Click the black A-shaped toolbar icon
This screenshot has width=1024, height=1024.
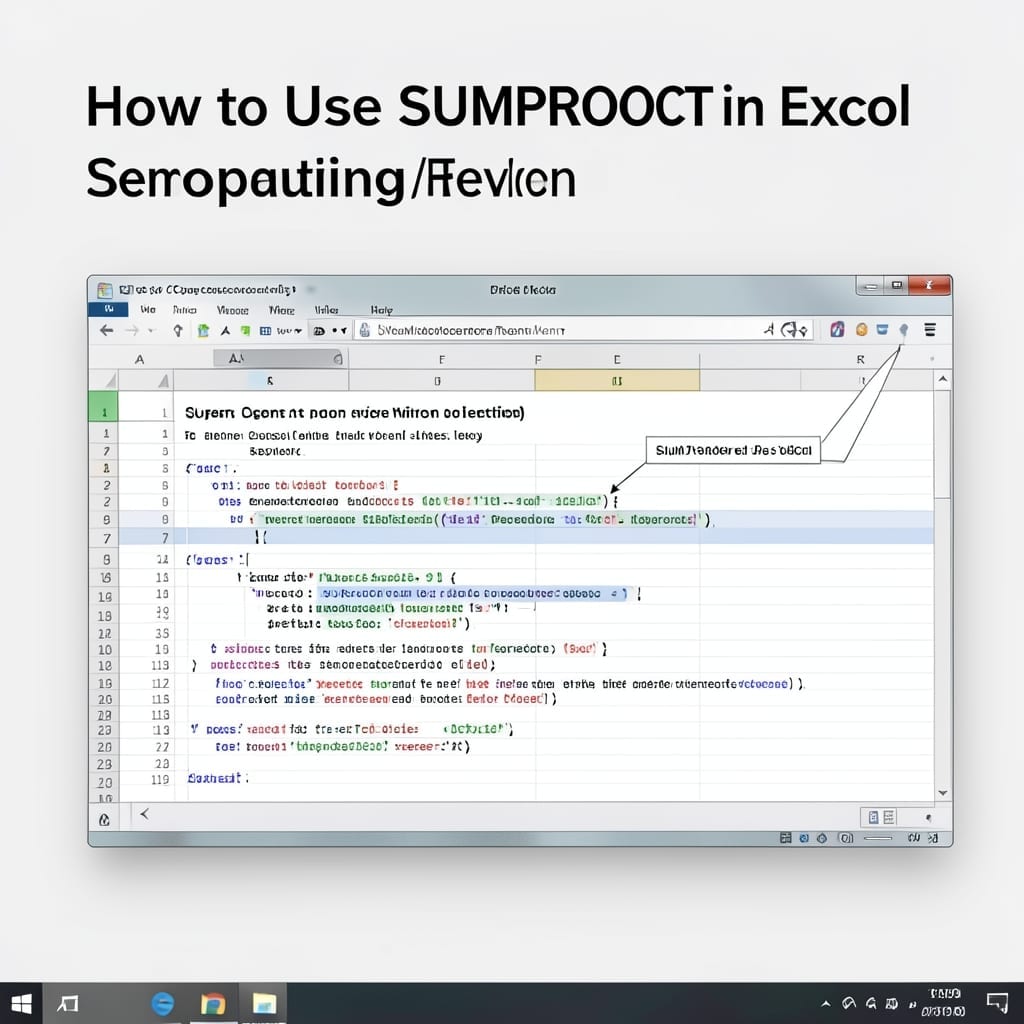pyautogui.click(x=225, y=330)
